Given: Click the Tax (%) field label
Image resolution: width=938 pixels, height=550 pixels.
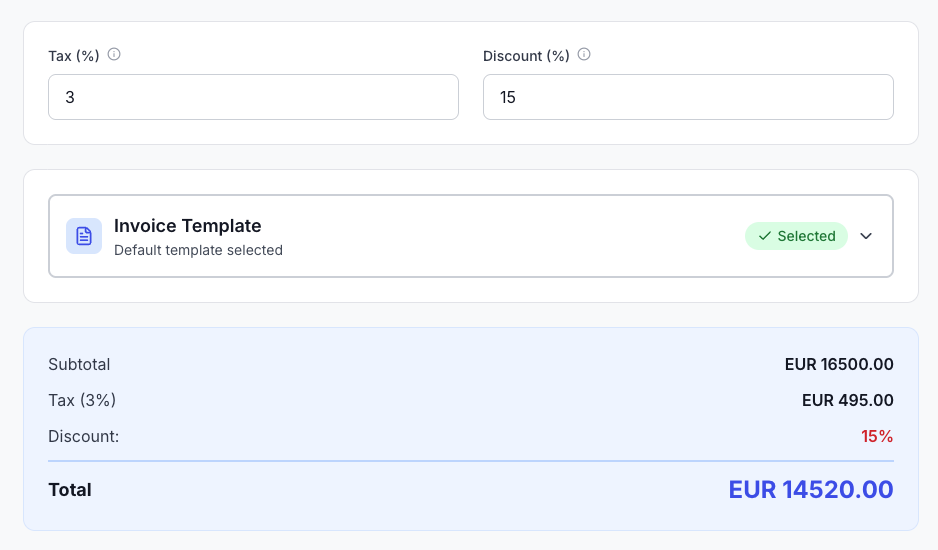Looking at the screenshot, I should click(x=74, y=56).
